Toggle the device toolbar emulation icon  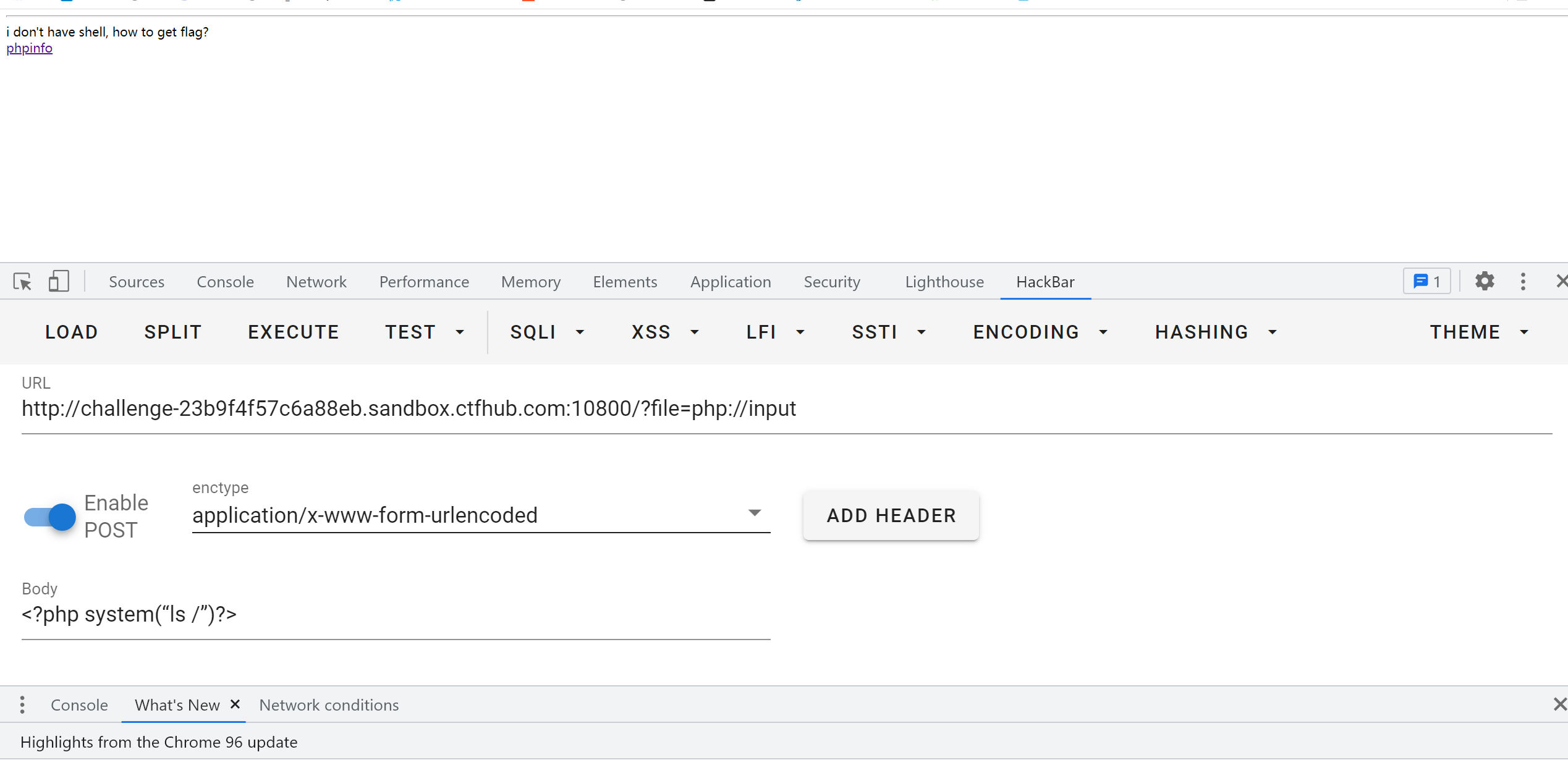click(x=59, y=281)
